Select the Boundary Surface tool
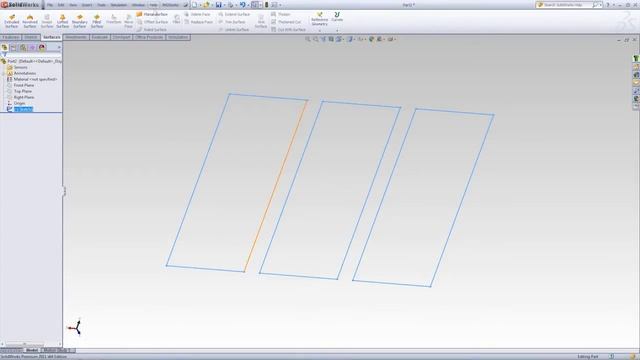The image size is (640, 360). pos(80,21)
